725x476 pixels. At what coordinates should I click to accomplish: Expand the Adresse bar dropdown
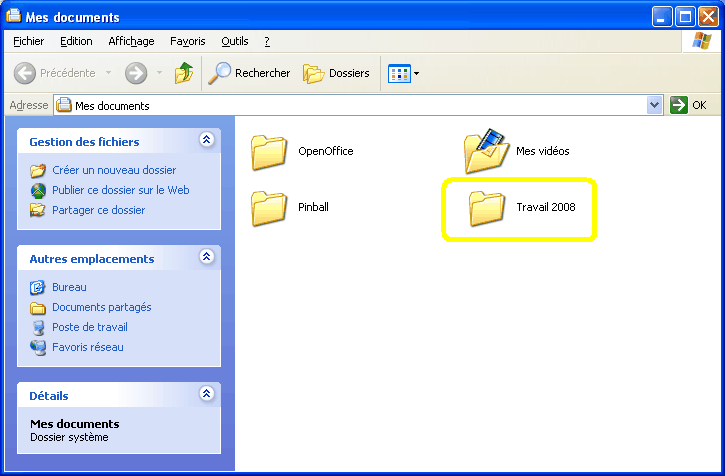coord(654,105)
